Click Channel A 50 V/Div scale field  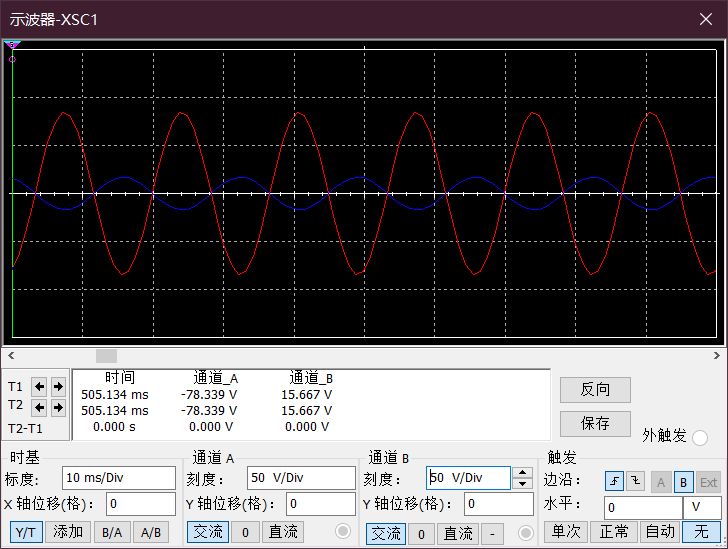(x=301, y=478)
